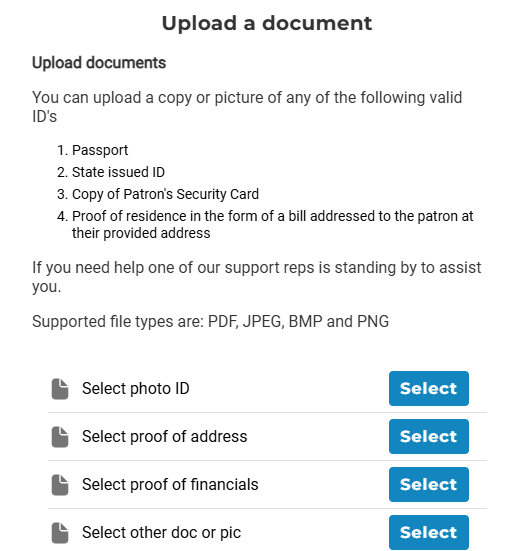Click the 'Select proof of address' label

164,436
